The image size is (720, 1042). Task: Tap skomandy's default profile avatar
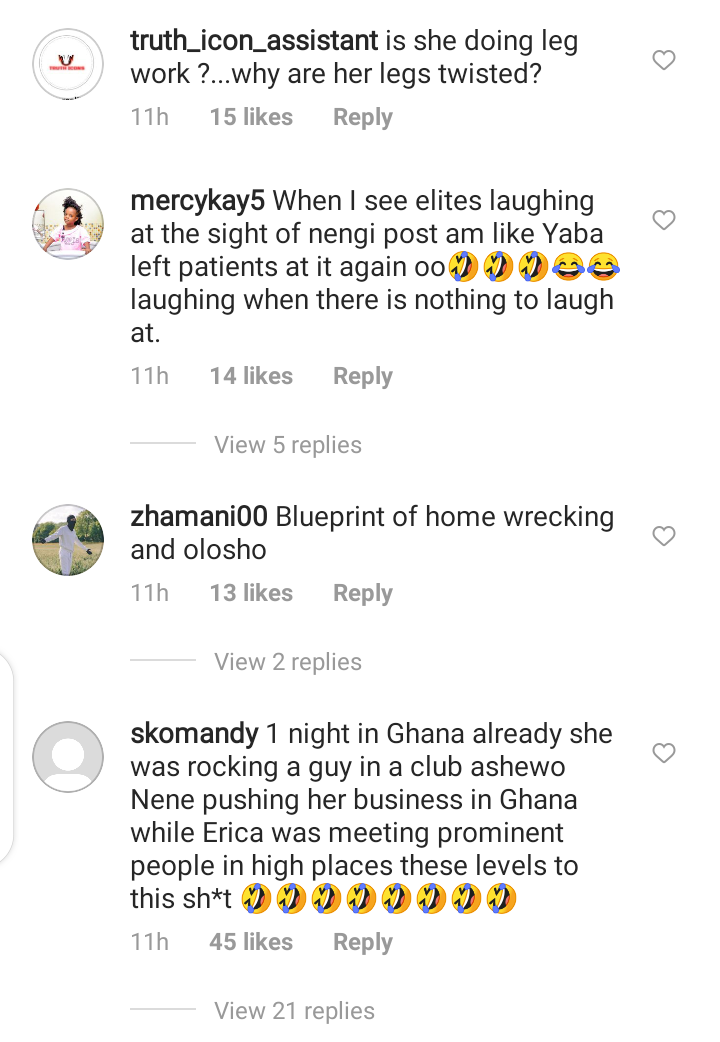point(68,756)
